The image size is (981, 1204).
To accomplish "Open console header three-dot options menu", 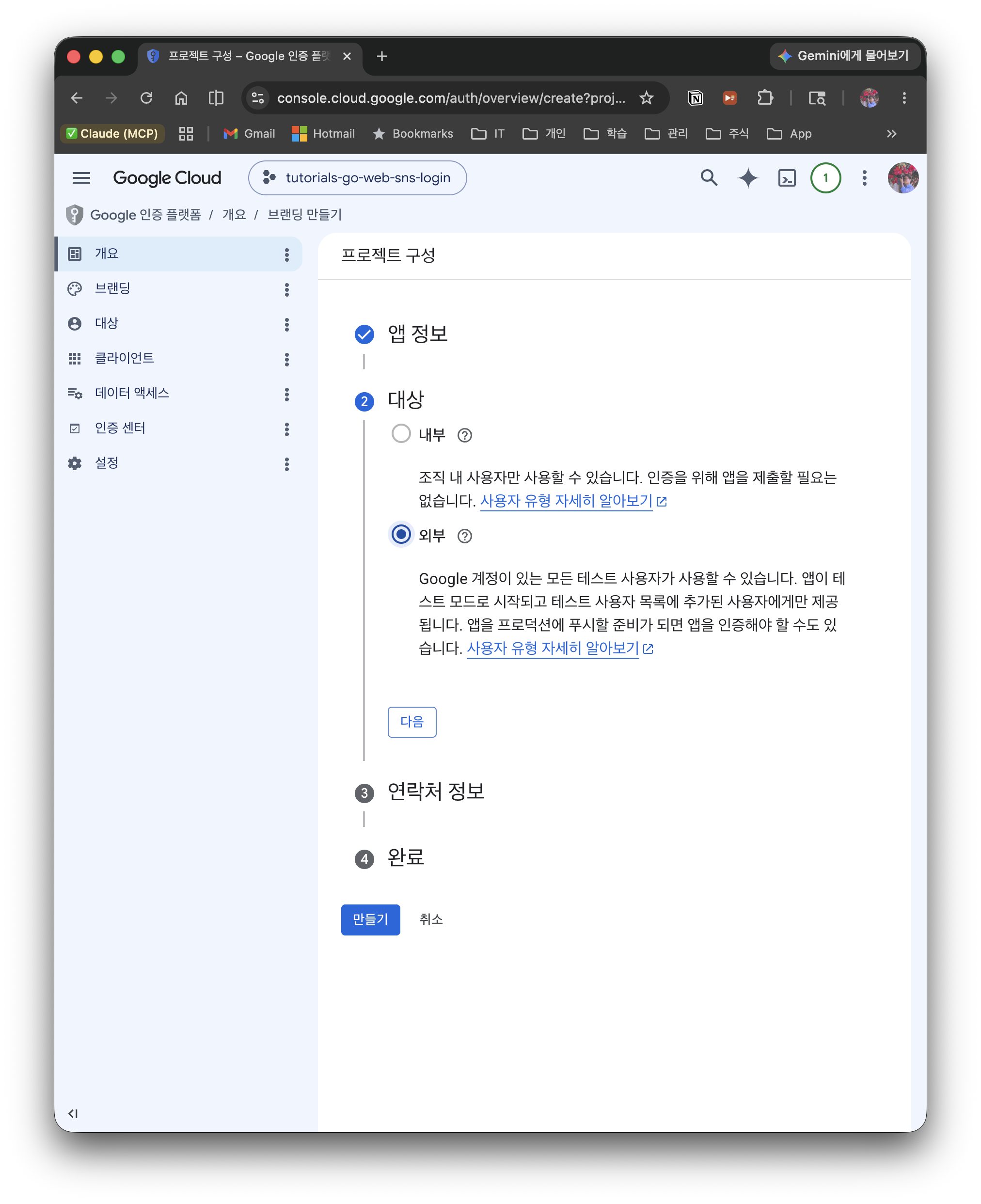I will coord(864,178).
